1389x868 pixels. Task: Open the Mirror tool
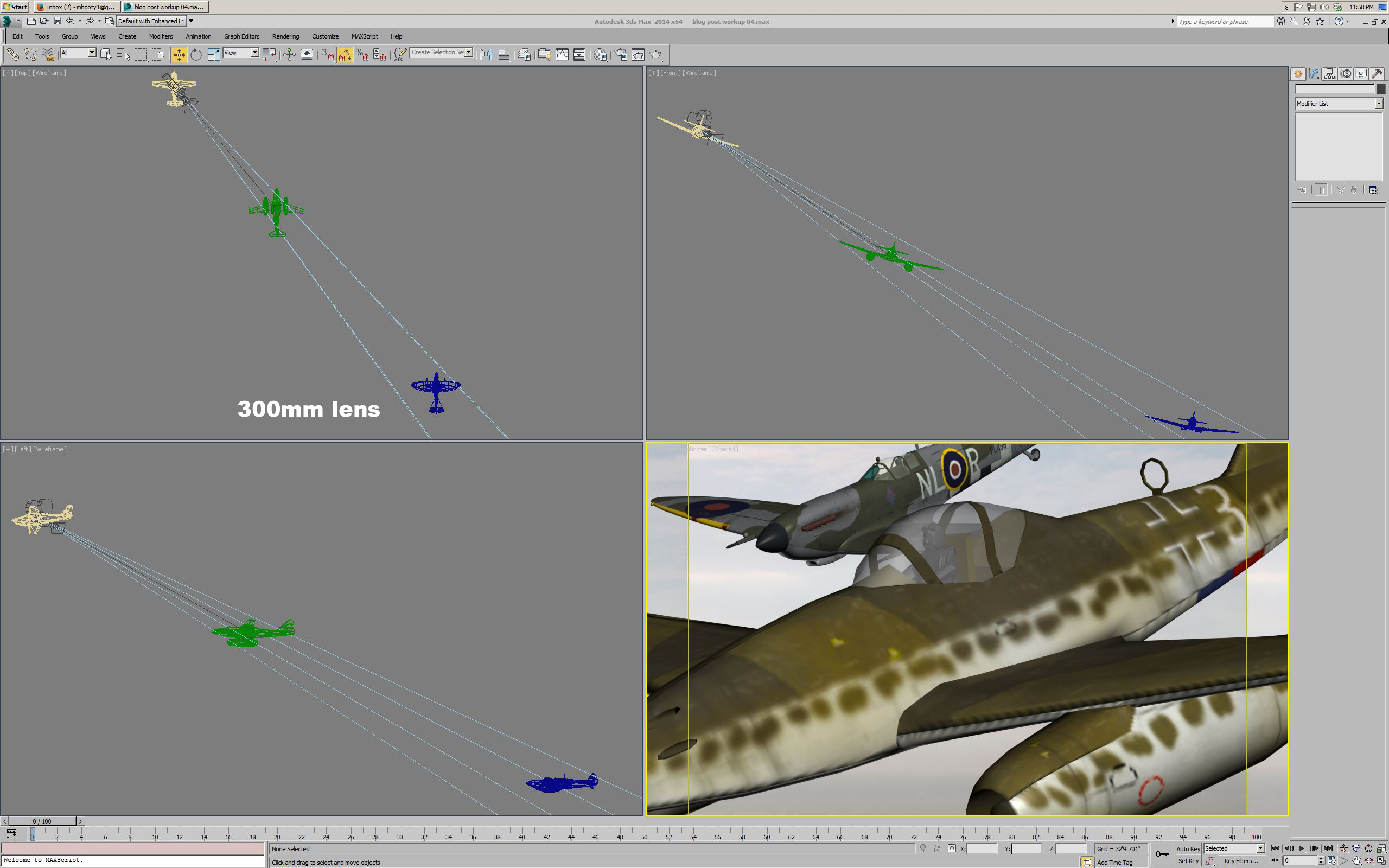point(486,55)
